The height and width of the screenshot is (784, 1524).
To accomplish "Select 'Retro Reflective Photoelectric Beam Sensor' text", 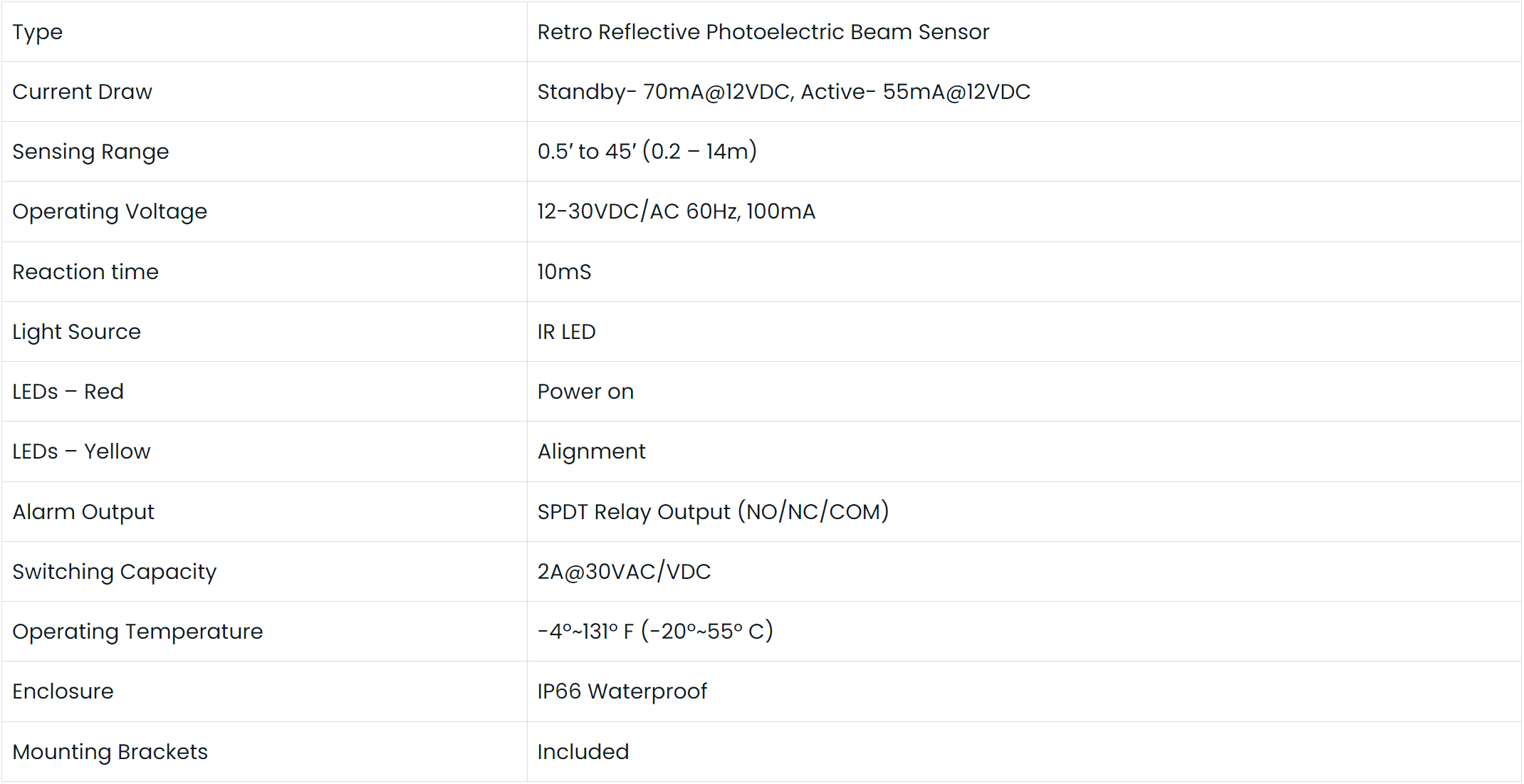I will pos(763,32).
